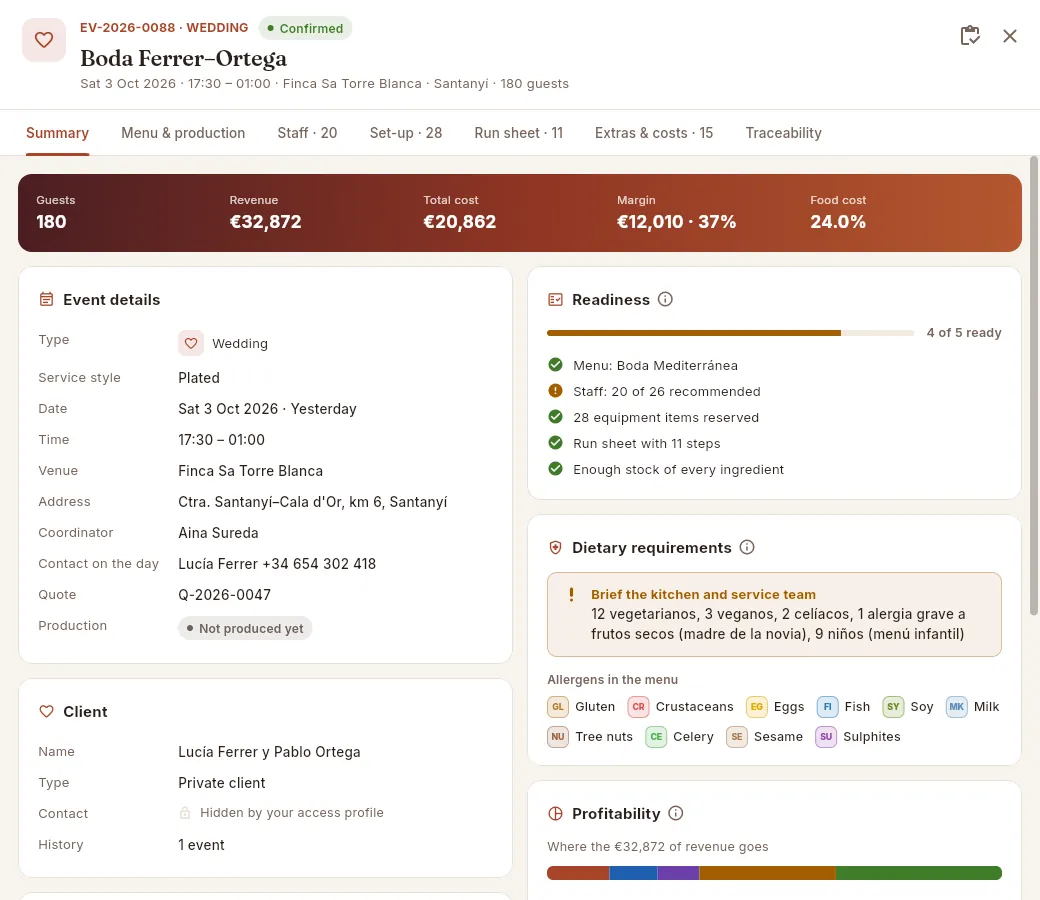Click the Wedding type heart icon
Viewport: 1040px width, 900px height.
point(191,344)
